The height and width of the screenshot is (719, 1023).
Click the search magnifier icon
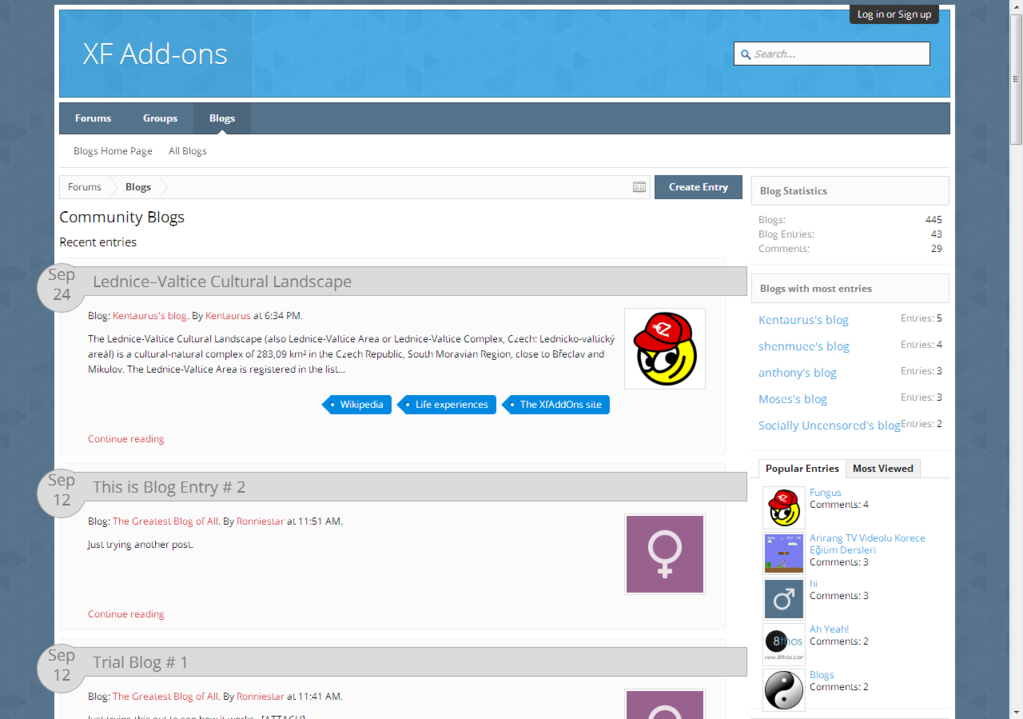pyautogui.click(x=744, y=54)
